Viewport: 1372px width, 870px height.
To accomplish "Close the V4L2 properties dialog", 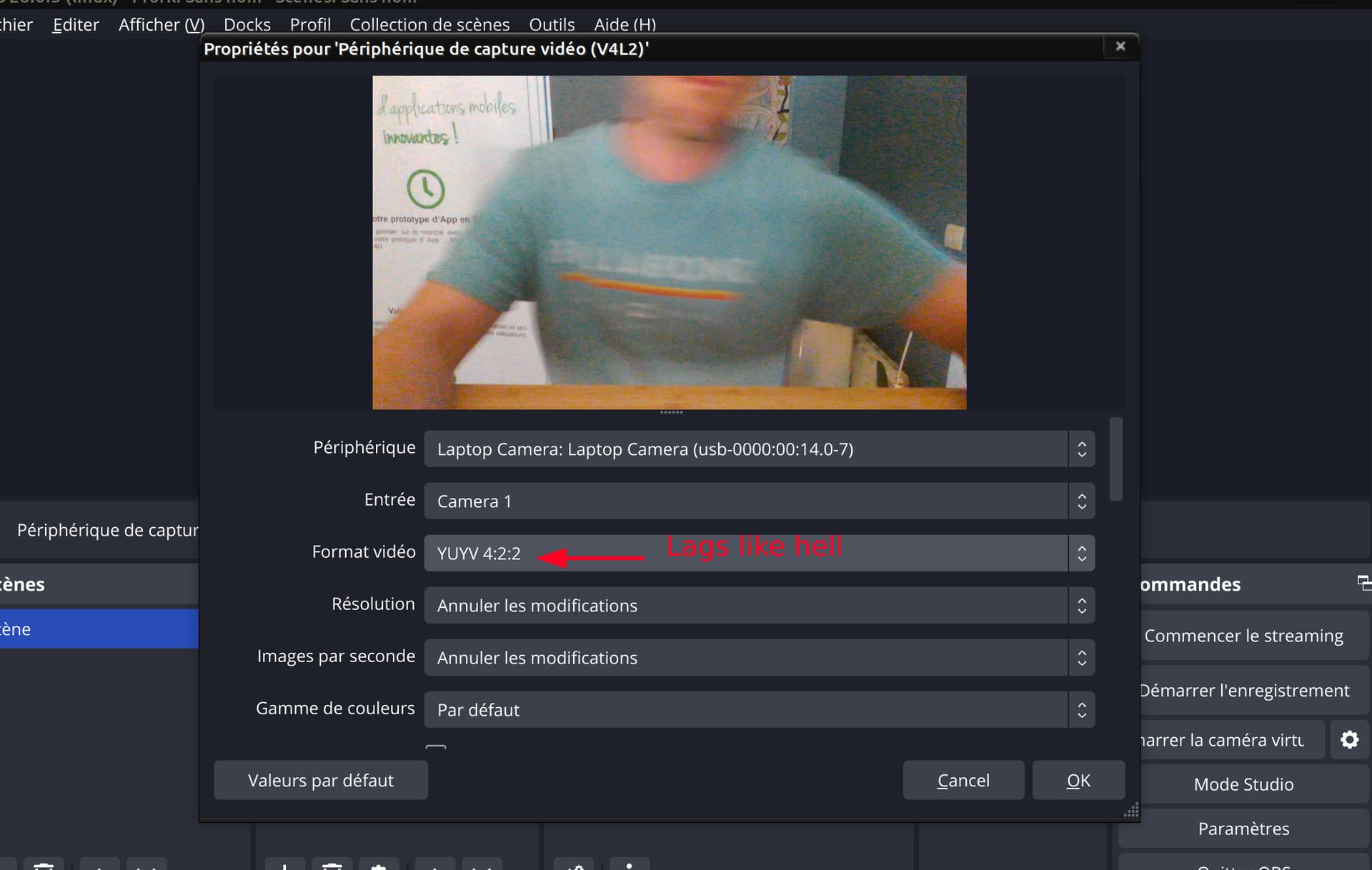I will 1120,46.
